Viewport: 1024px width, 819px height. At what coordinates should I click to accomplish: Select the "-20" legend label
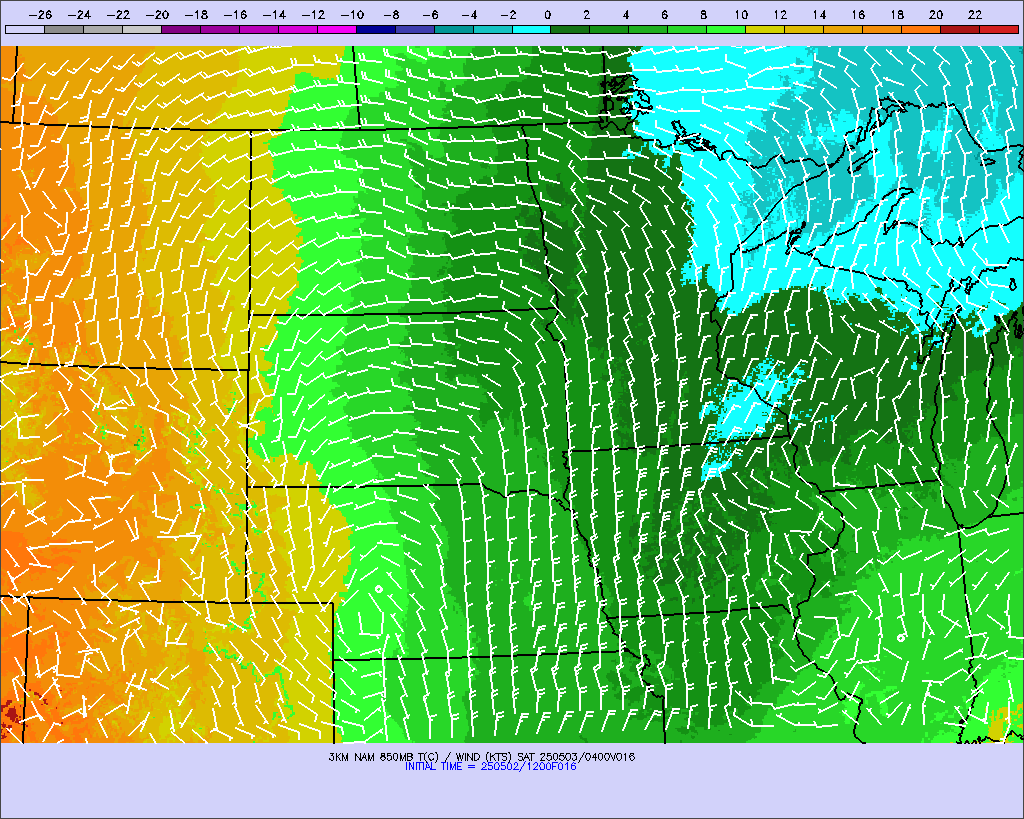coord(157,15)
